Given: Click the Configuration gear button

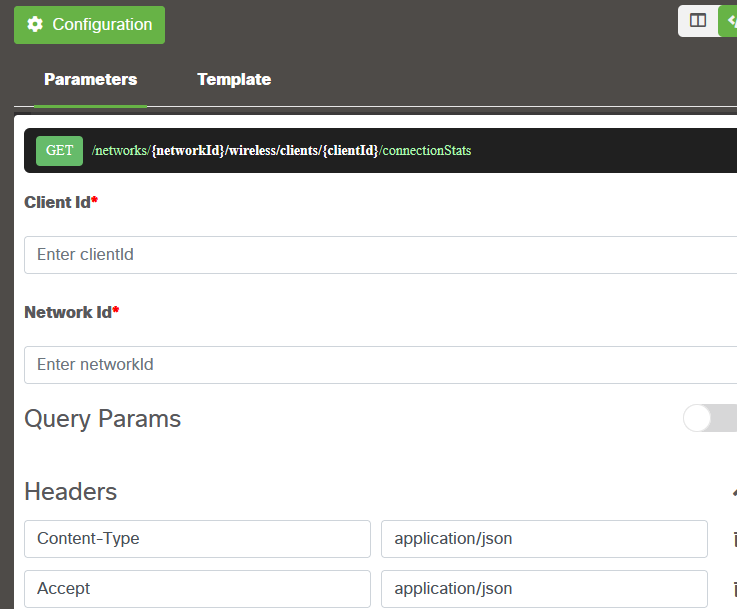Looking at the screenshot, I should (89, 25).
